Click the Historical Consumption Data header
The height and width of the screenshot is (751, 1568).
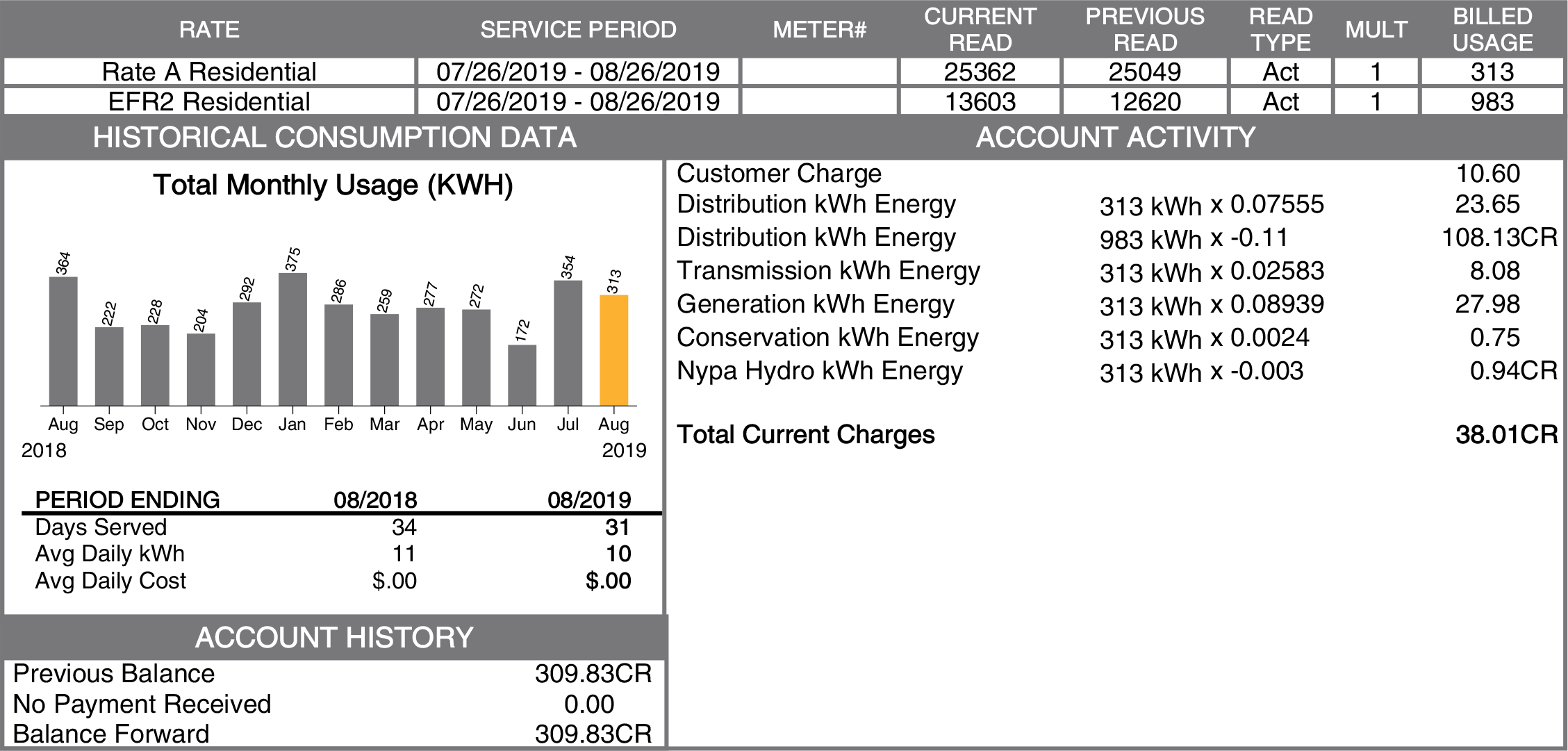point(334,138)
